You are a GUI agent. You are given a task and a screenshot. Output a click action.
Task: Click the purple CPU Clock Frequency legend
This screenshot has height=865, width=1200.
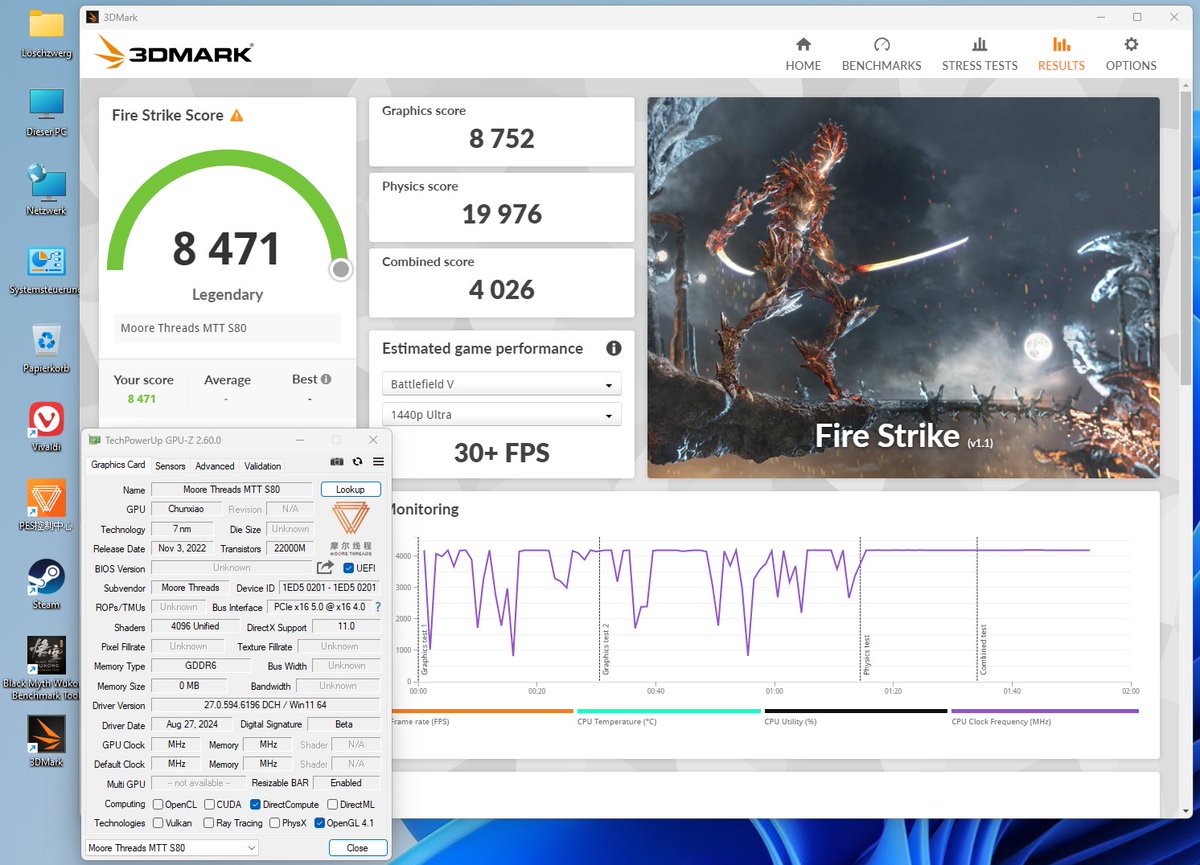coord(1044,711)
